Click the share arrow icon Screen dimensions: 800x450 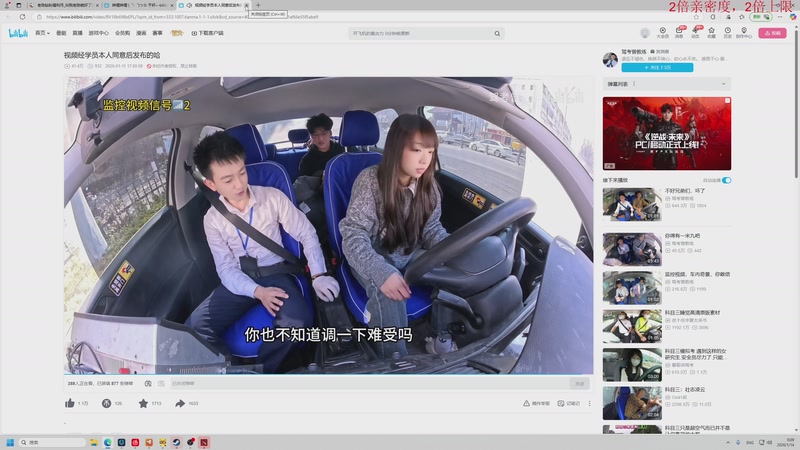[180, 403]
